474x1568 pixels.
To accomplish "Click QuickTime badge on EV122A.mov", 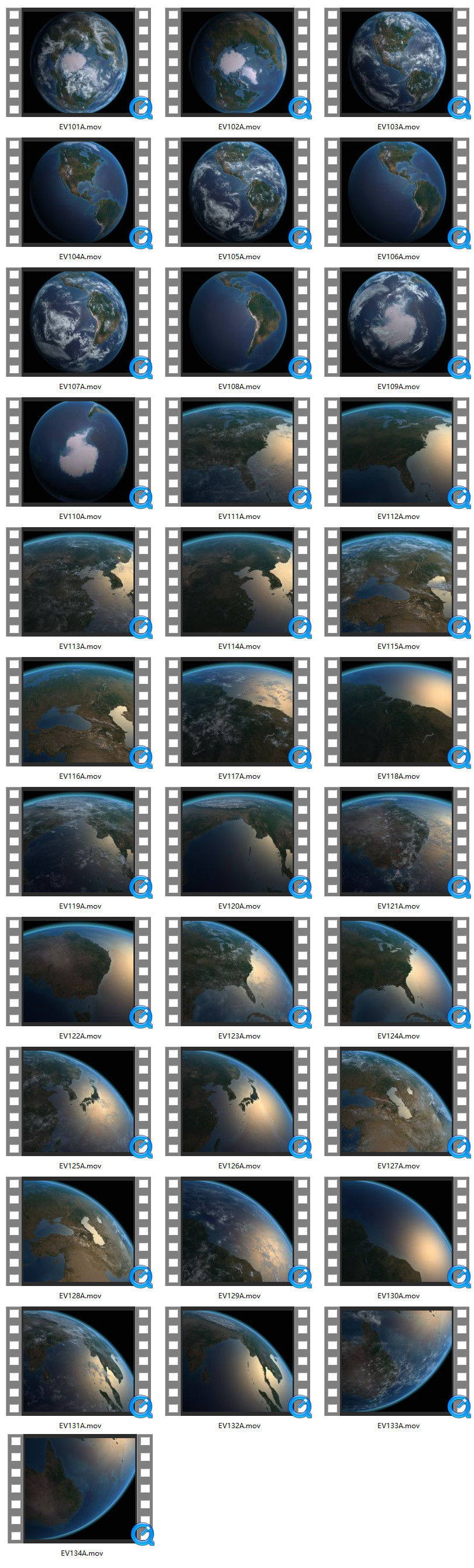I will (140, 1016).
